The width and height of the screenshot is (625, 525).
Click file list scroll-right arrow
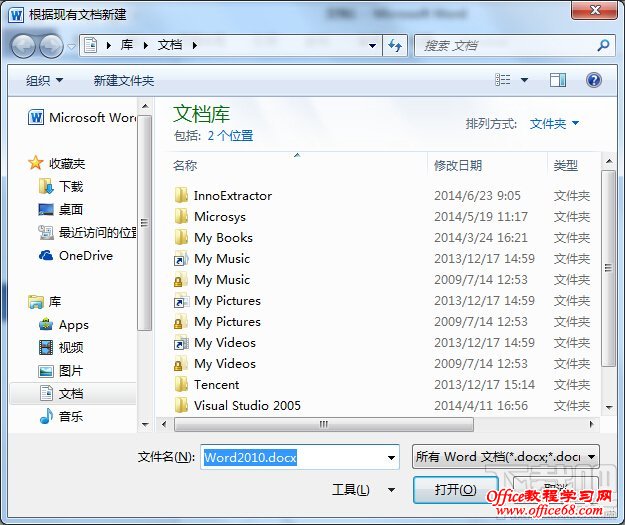coord(591,424)
